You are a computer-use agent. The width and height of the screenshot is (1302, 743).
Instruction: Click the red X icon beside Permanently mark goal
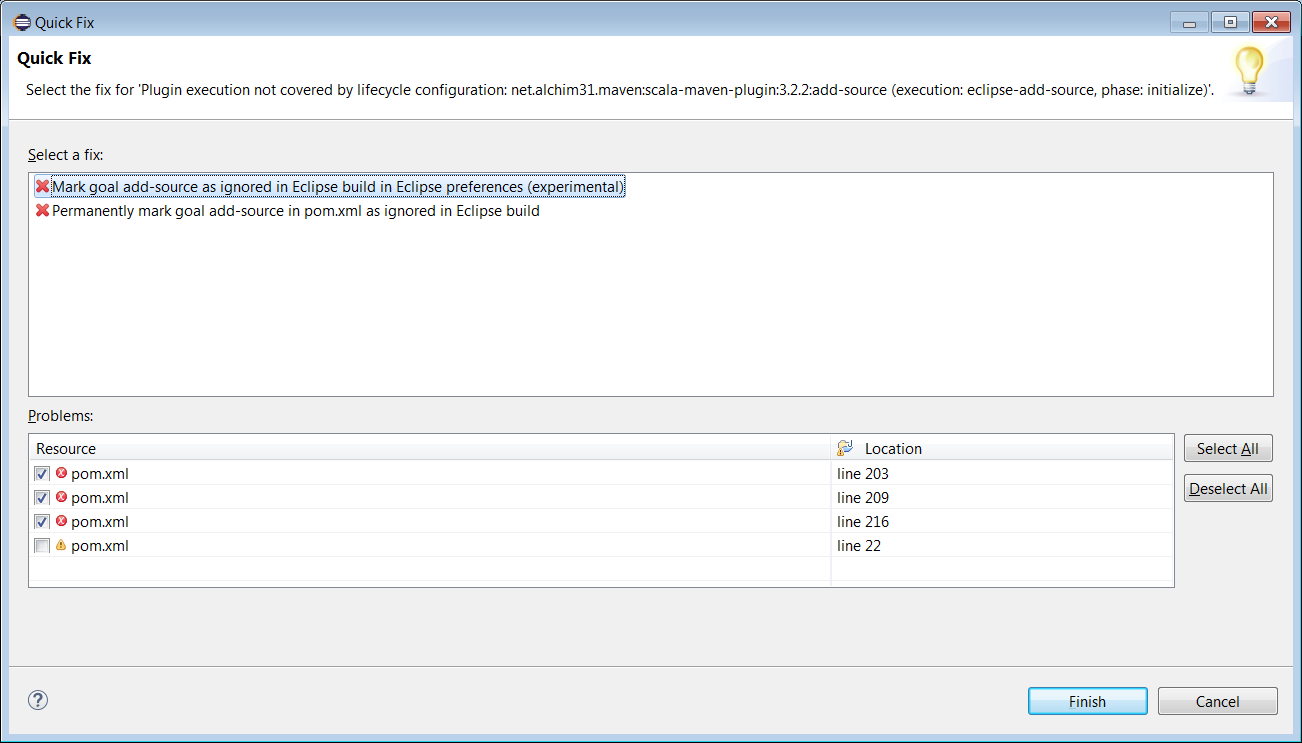42,211
